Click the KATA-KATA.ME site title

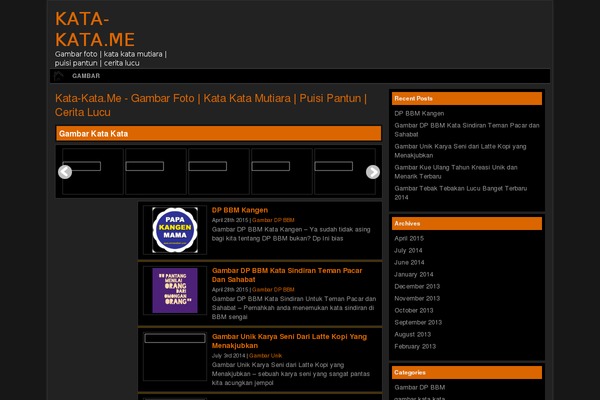pyautogui.click(x=95, y=29)
